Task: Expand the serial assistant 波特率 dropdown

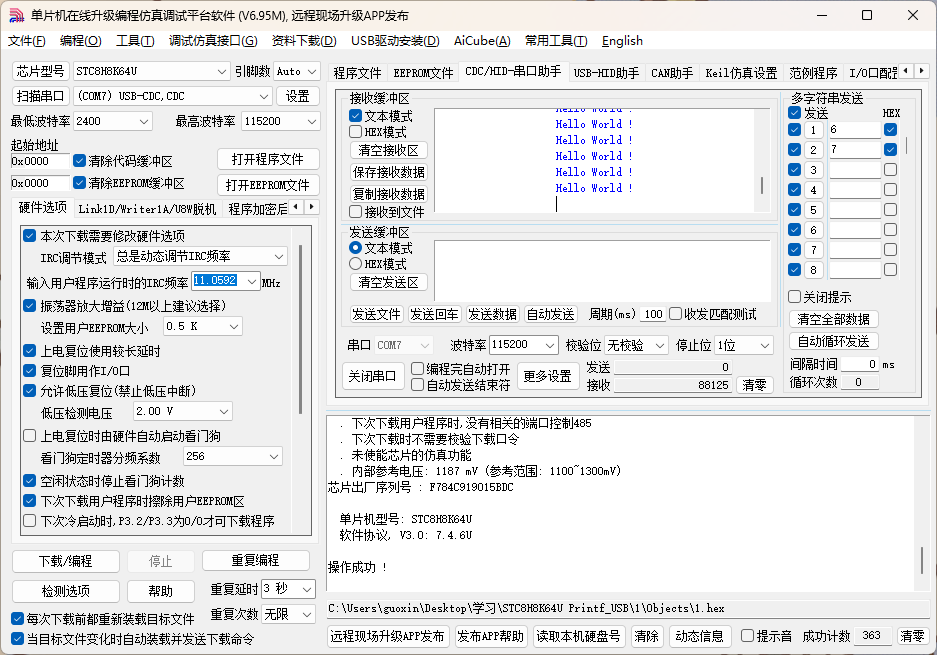Action: [550, 345]
